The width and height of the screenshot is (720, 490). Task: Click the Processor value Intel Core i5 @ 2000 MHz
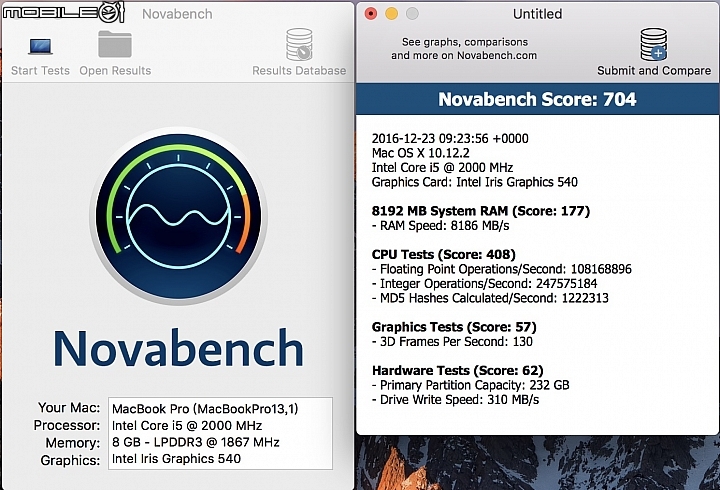(x=187, y=426)
